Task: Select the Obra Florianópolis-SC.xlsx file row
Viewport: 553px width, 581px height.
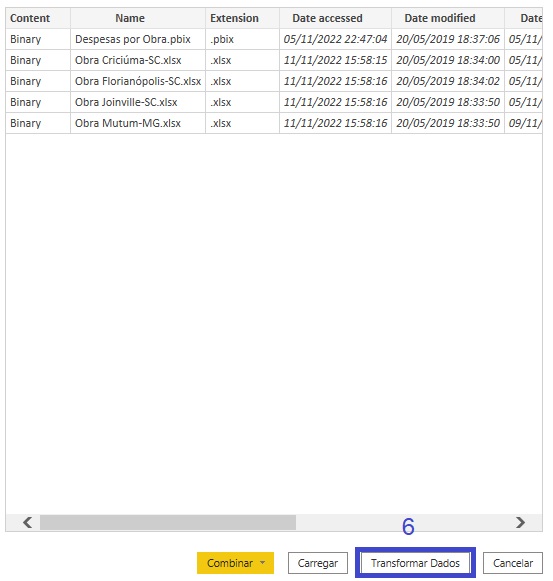Action: (x=274, y=81)
